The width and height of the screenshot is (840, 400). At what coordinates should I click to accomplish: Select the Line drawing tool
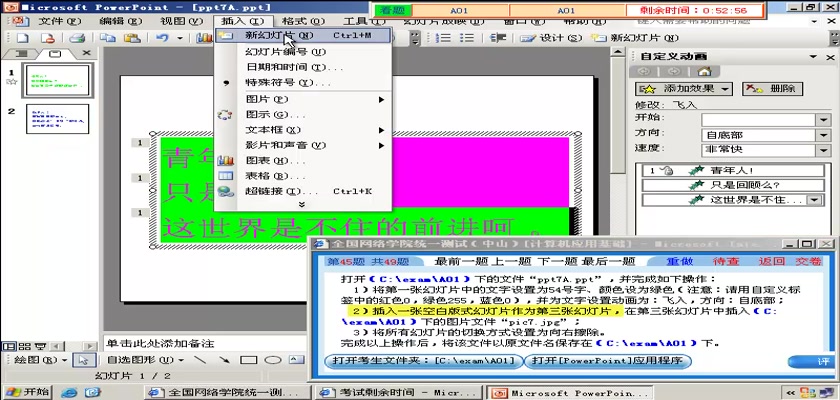pyautogui.click(x=200, y=360)
